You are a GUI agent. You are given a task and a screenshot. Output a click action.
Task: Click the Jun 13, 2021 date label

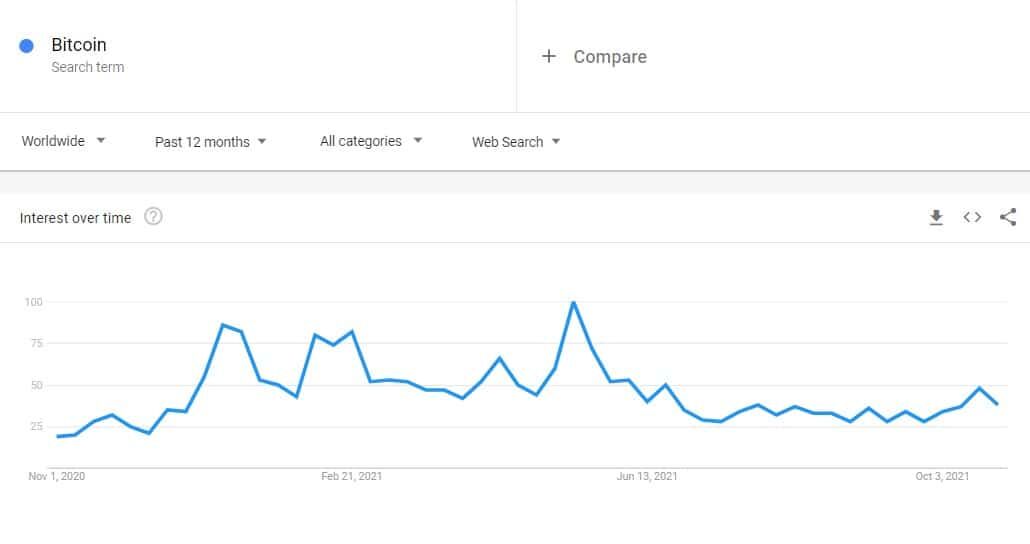[647, 476]
